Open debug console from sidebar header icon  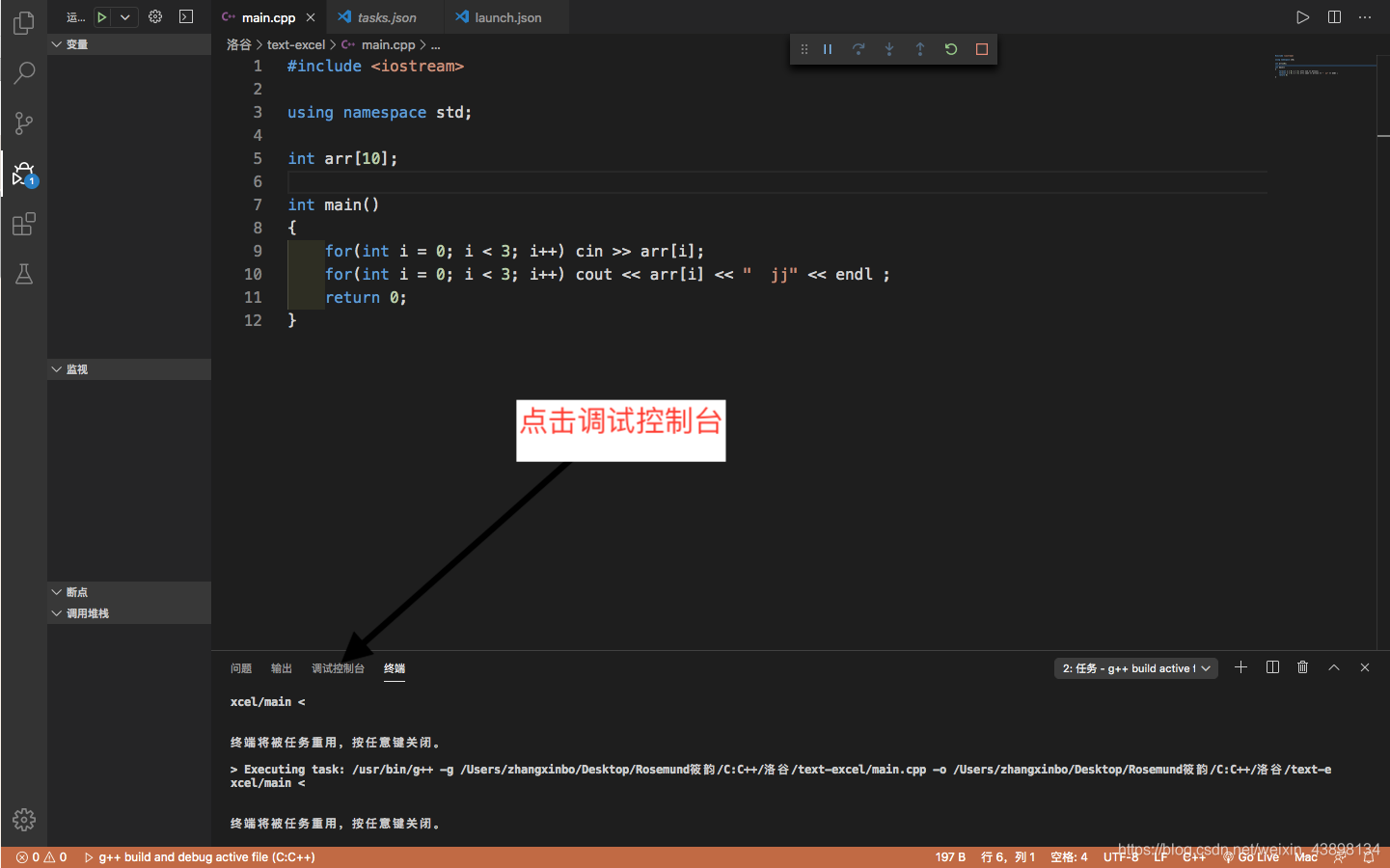tap(186, 17)
